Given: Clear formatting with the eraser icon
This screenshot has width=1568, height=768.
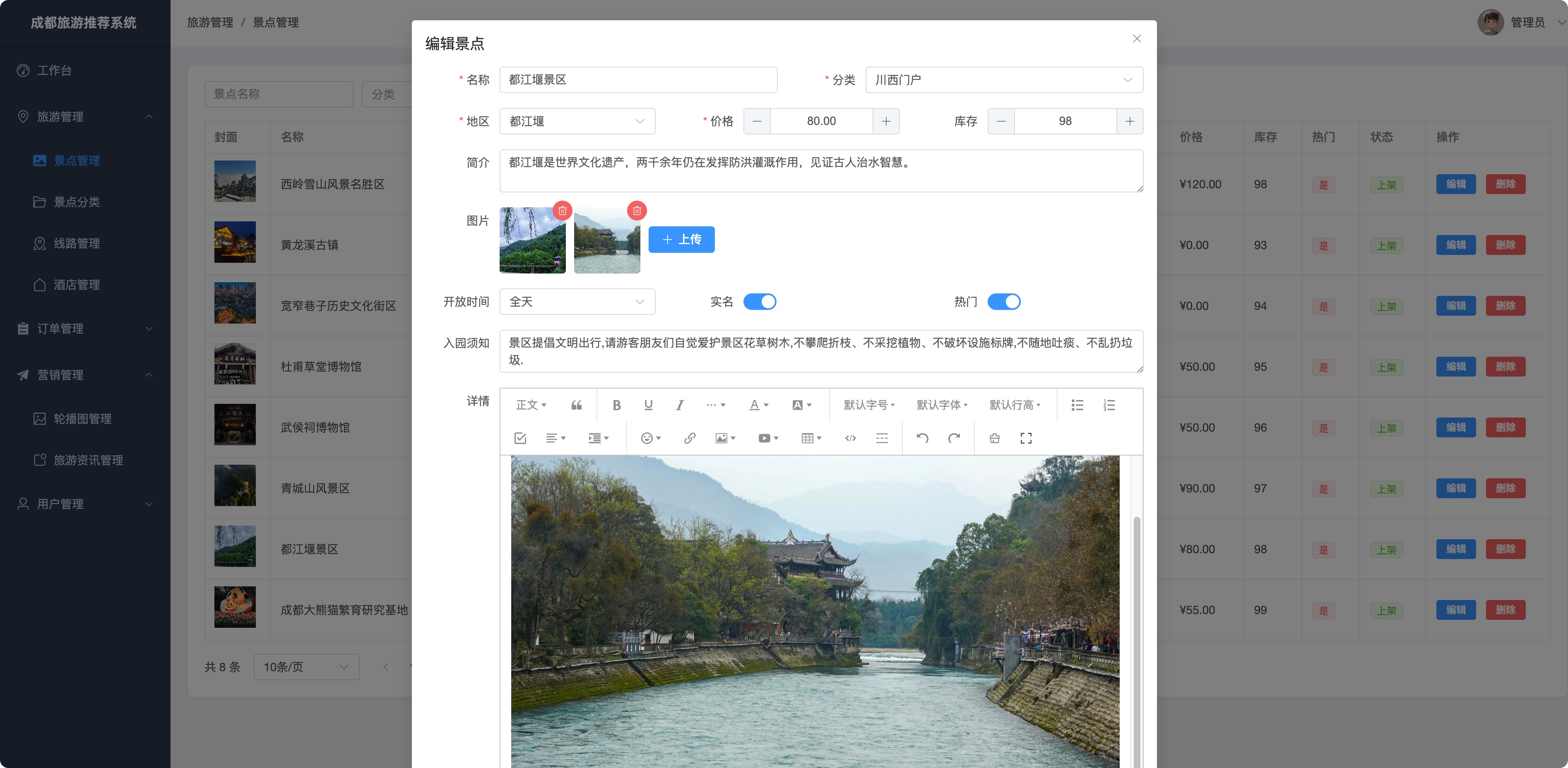Looking at the screenshot, I should click(x=995, y=438).
